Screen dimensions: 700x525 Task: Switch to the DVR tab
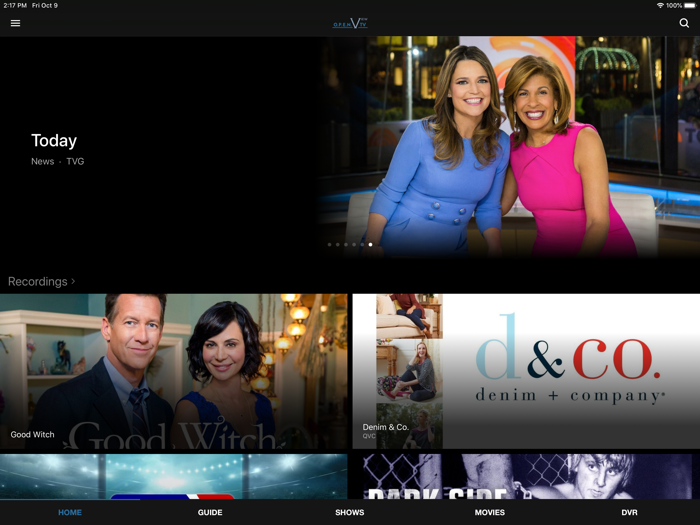(x=629, y=512)
